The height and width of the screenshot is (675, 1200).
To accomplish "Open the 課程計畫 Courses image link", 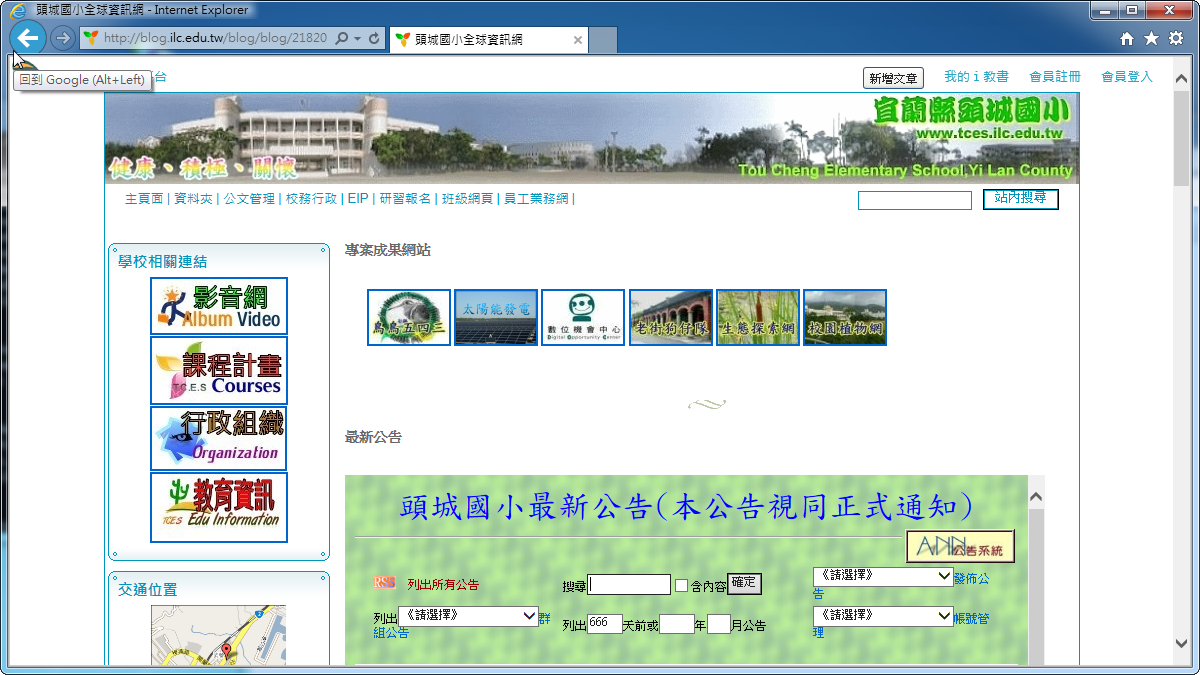I will pyautogui.click(x=219, y=370).
